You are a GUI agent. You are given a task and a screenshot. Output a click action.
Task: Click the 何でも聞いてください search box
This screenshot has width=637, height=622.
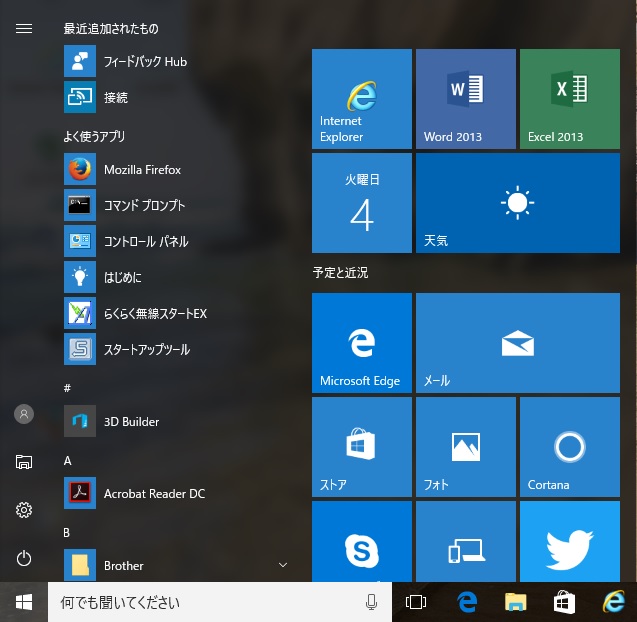click(220, 602)
